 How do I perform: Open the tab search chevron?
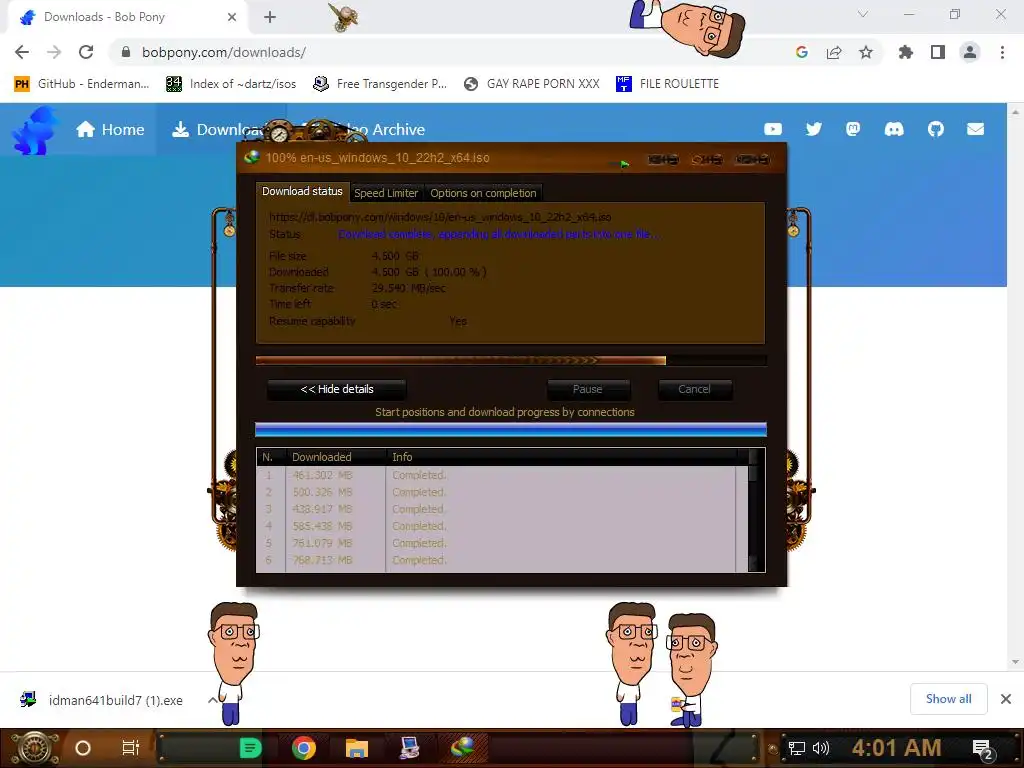863,14
